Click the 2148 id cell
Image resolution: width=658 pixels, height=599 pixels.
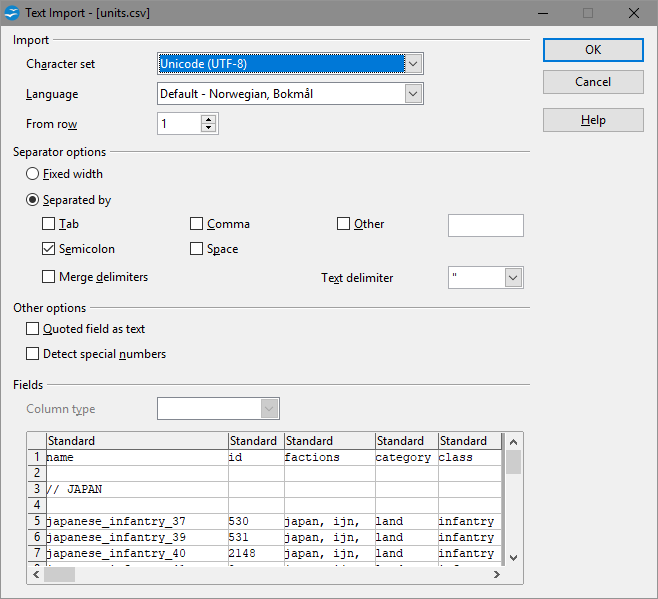tap(256, 553)
